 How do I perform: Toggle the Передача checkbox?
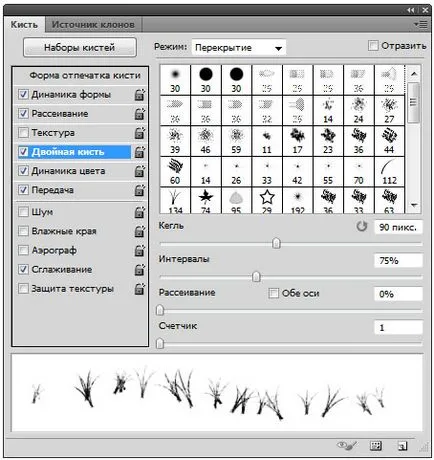pos(23,190)
